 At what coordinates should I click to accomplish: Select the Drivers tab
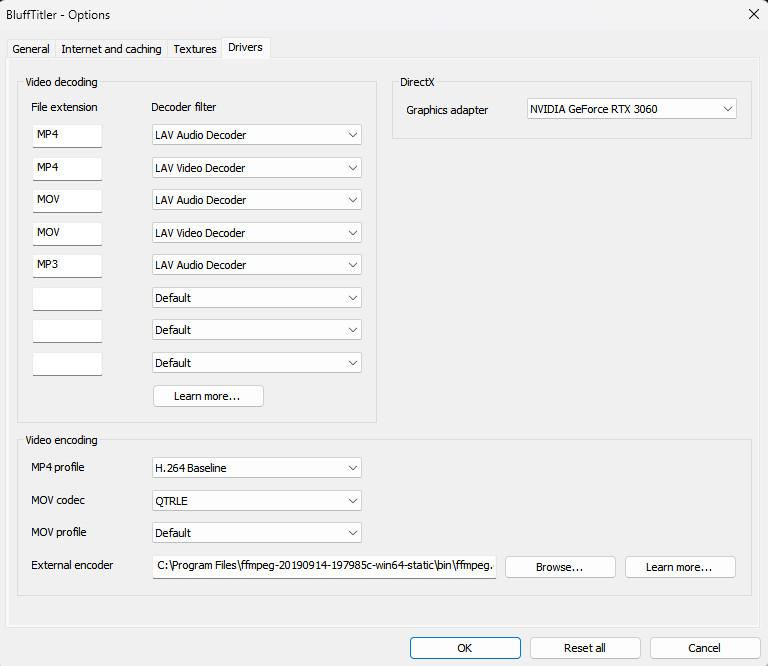[x=245, y=48]
